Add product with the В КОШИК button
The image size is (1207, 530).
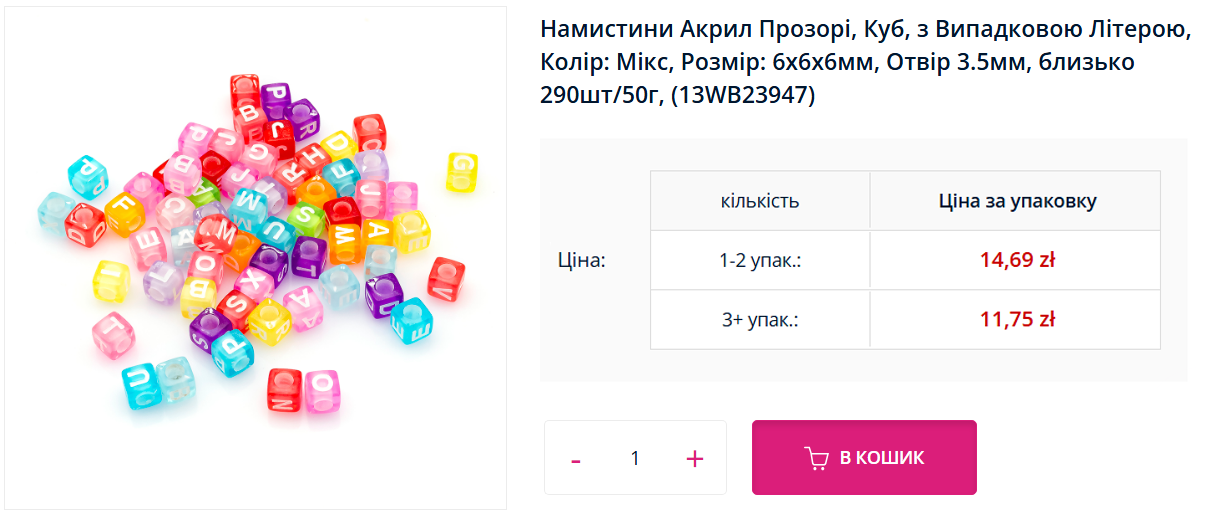(x=864, y=458)
